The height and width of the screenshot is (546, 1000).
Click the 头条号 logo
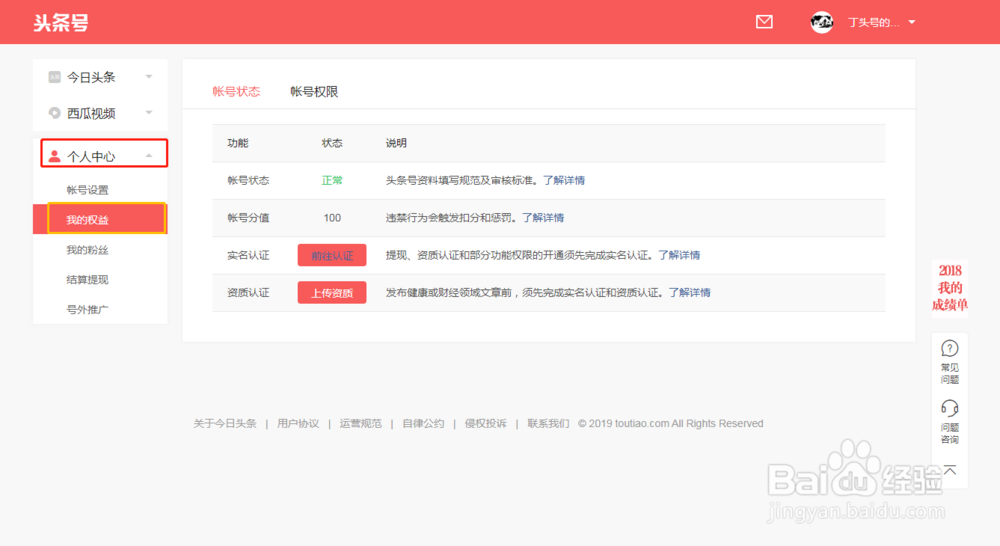61,23
